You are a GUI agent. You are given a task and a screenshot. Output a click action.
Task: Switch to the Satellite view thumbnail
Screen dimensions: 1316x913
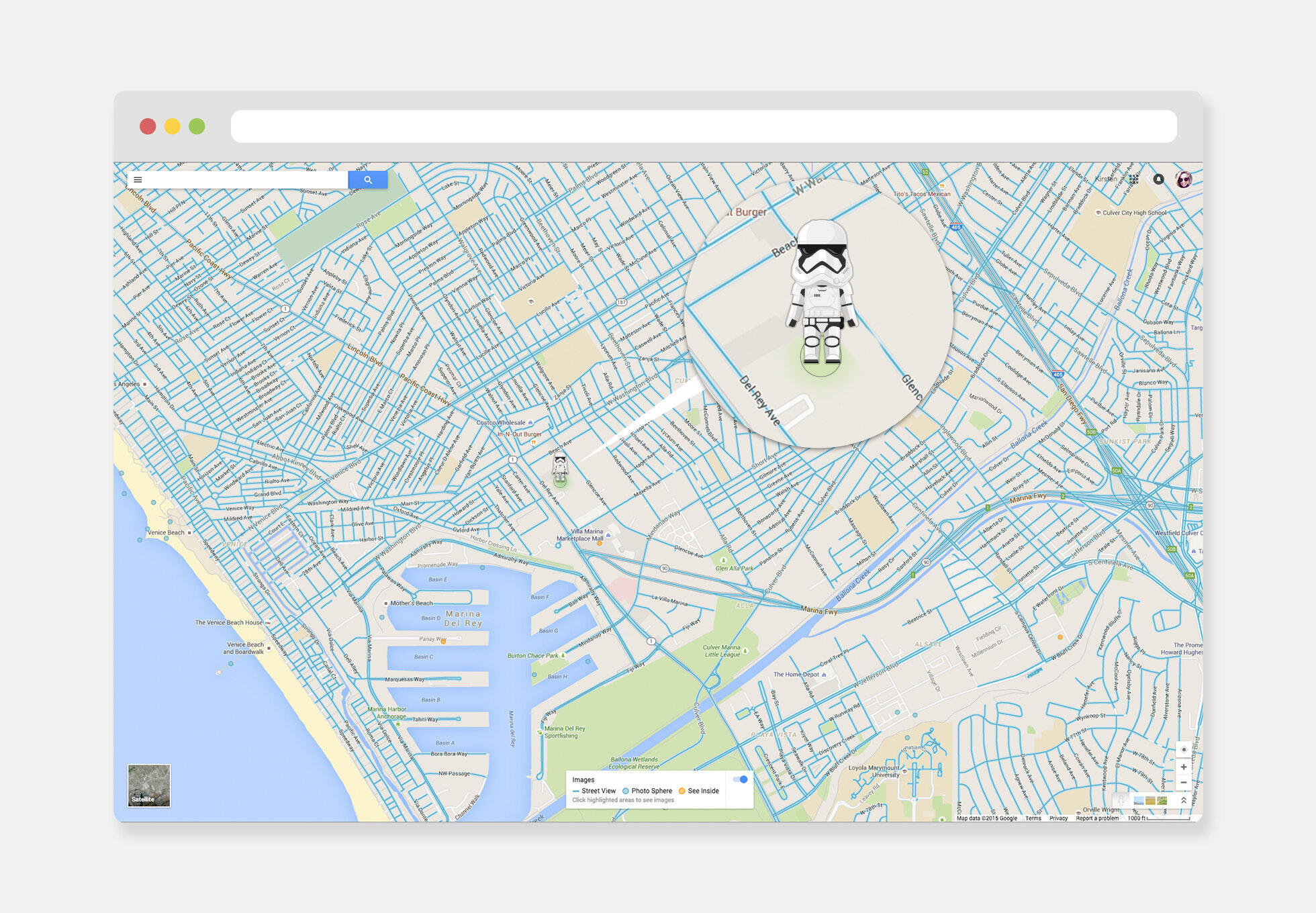(x=149, y=785)
